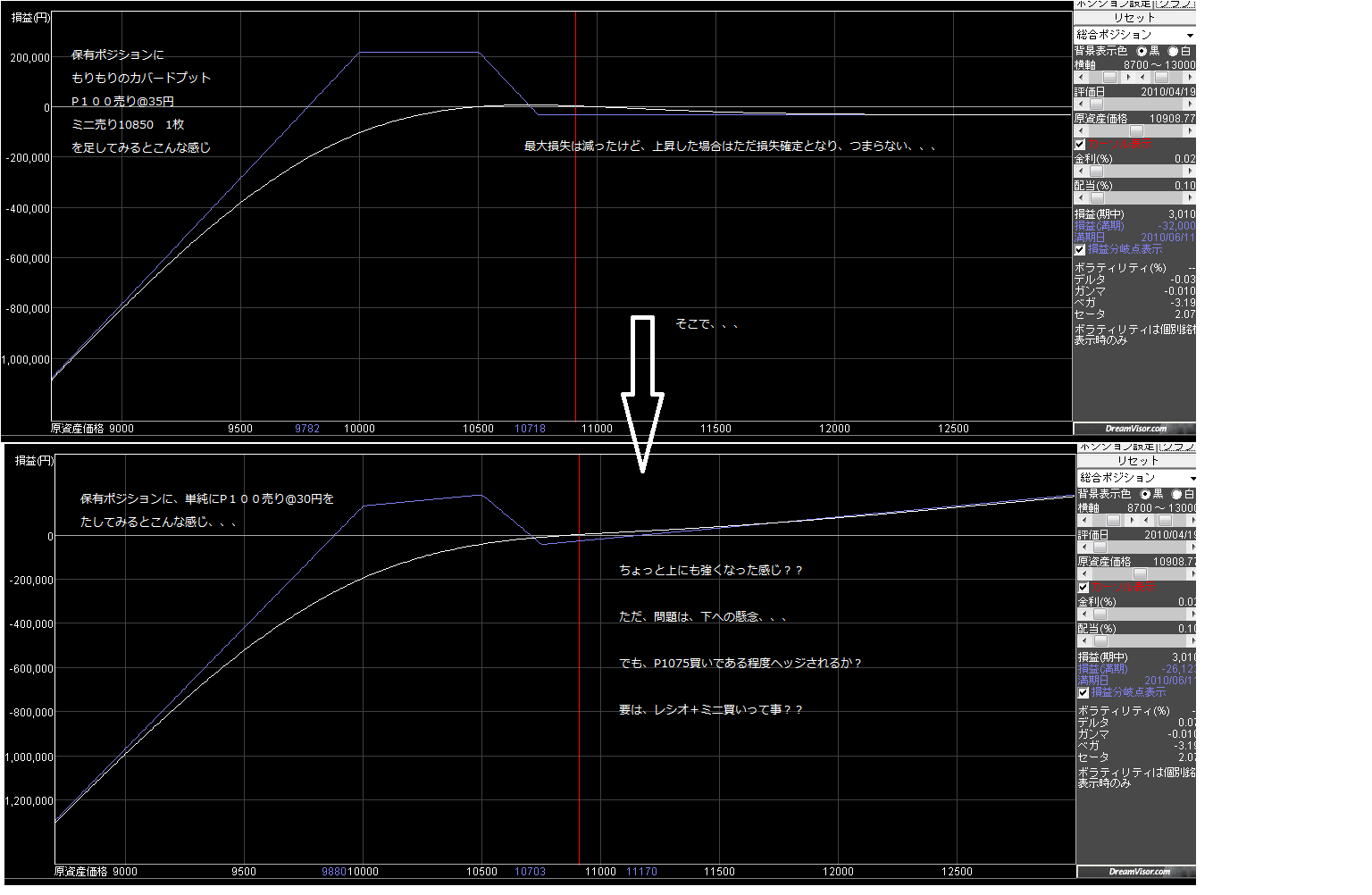
Task: Open the グラフ tab in the upper panel
Action: pos(1175,4)
